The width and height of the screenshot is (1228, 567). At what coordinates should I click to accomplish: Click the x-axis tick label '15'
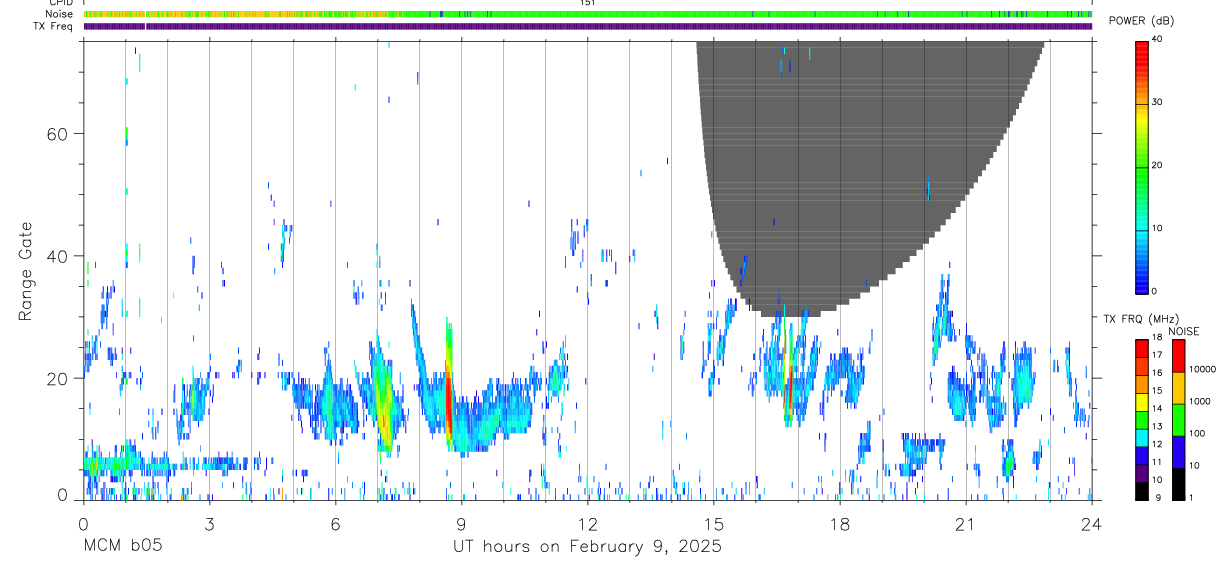click(714, 524)
